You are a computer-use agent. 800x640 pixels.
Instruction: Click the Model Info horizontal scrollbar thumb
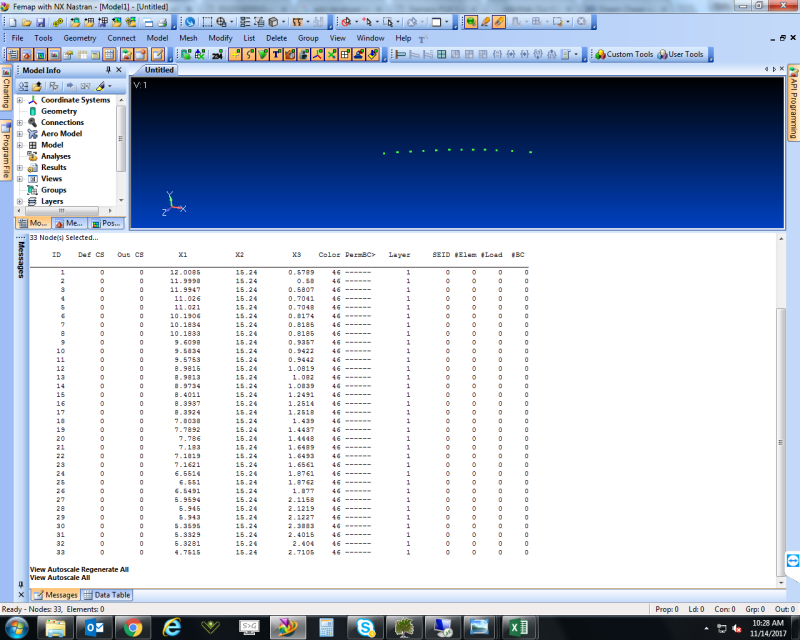62,210
